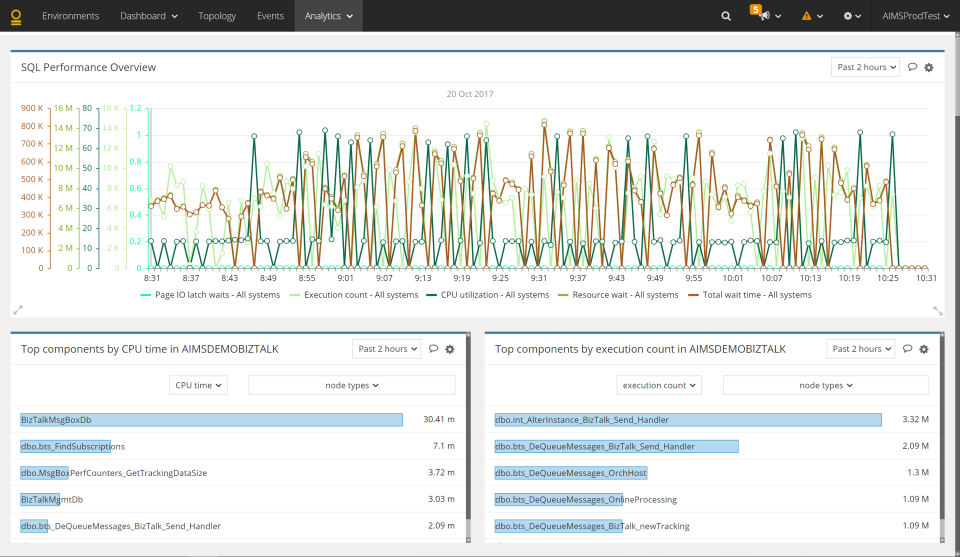960x557 pixels.
Task: Expand SQL overview Past 2 hours dropdown
Action: tap(865, 67)
